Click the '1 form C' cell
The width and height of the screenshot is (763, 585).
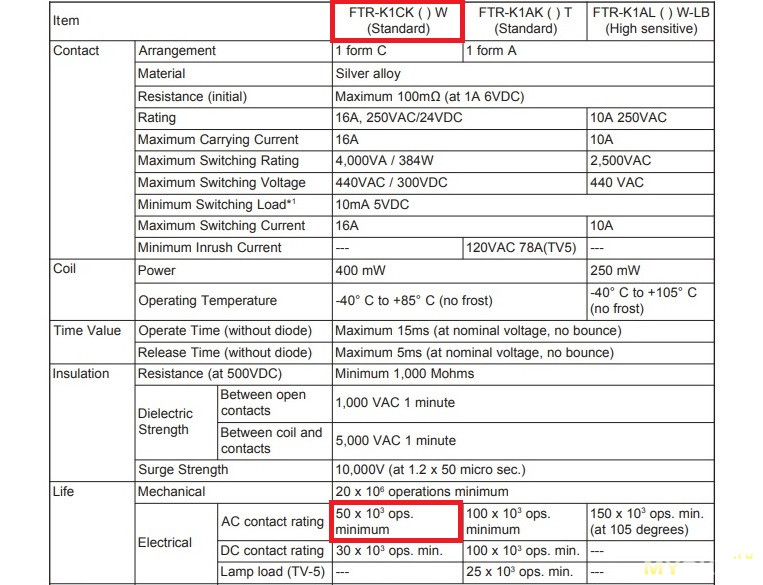click(x=397, y=51)
